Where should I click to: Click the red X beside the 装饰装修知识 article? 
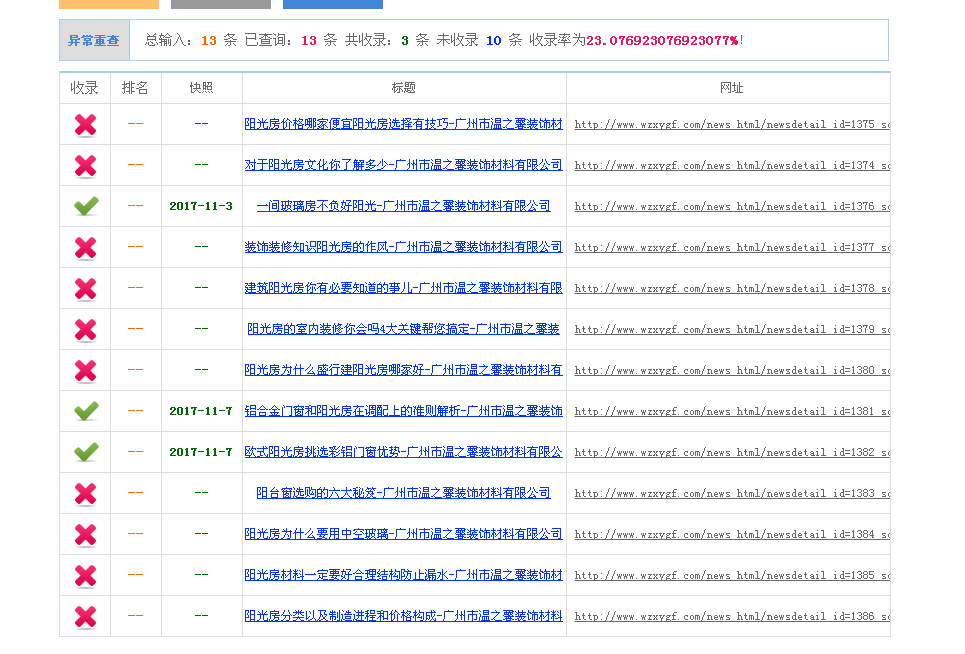85,247
